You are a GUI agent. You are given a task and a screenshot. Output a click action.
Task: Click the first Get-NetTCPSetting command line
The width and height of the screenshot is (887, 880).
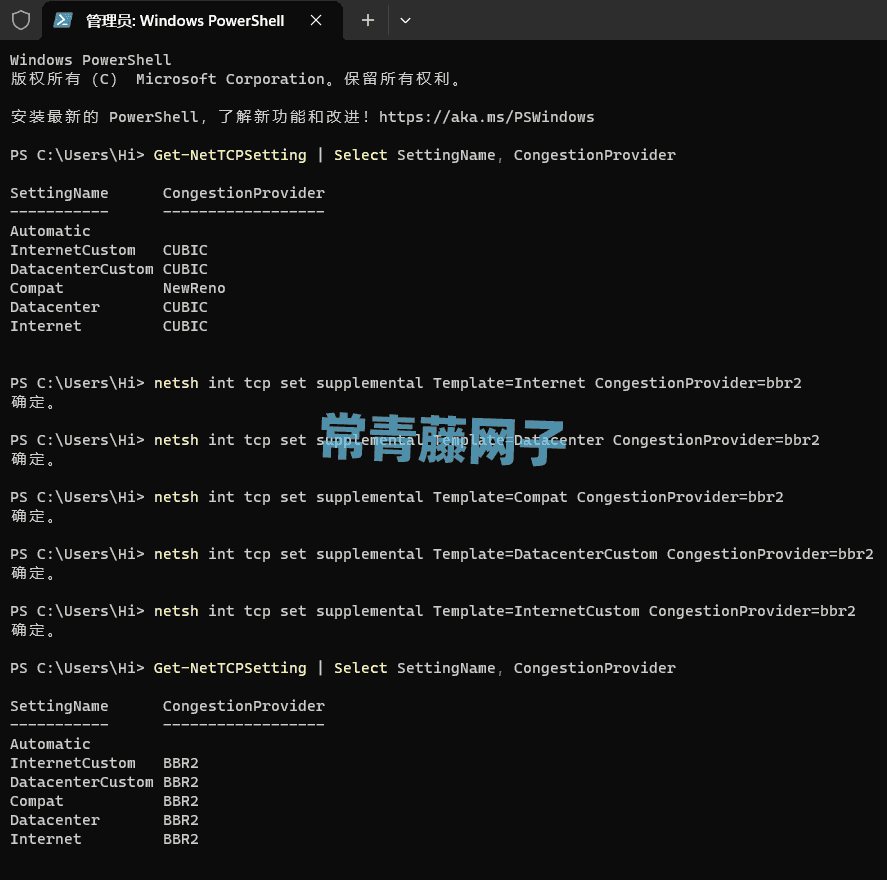click(x=343, y=155)
